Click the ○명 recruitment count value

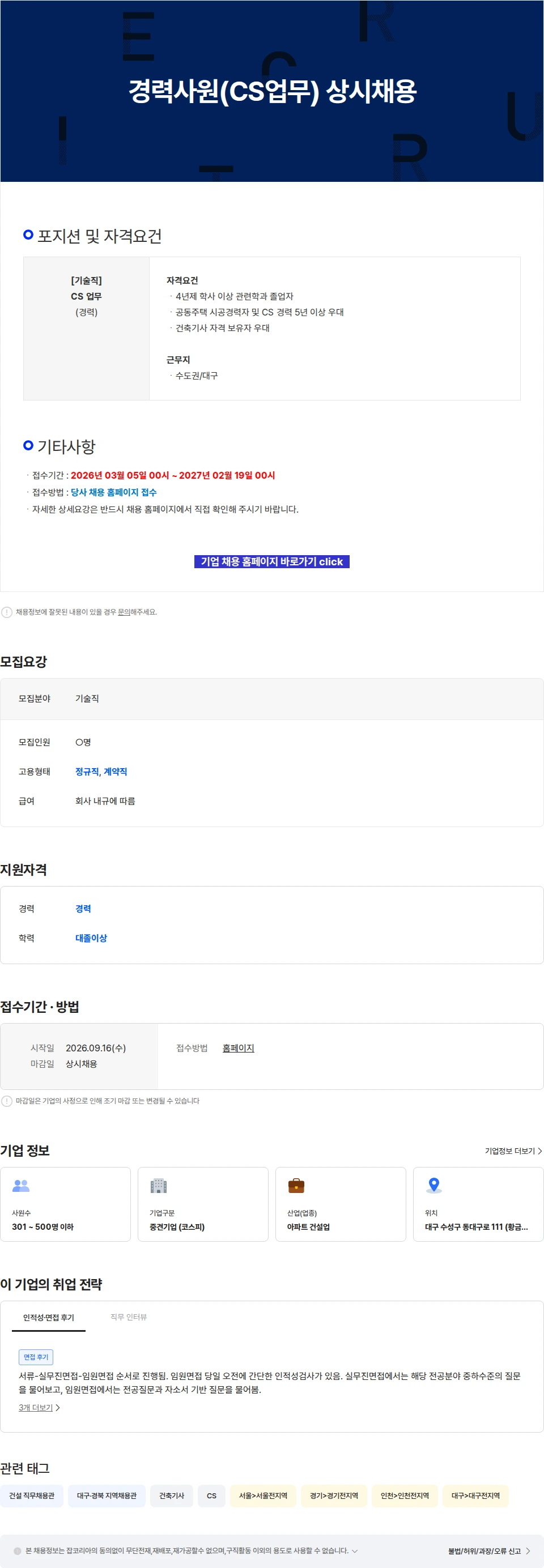click(83, 742)
